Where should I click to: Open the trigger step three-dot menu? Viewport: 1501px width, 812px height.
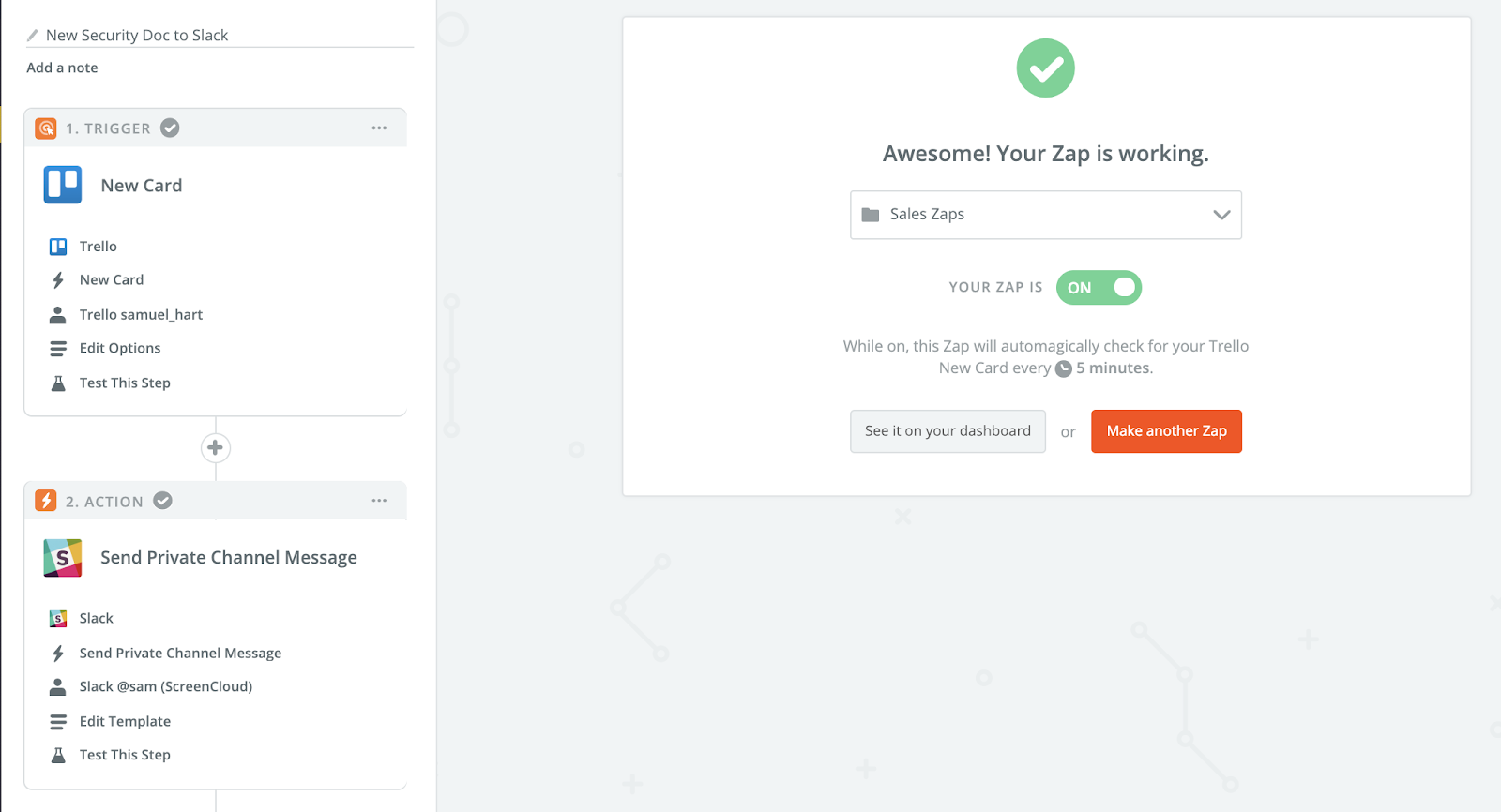tap(379, 128)
